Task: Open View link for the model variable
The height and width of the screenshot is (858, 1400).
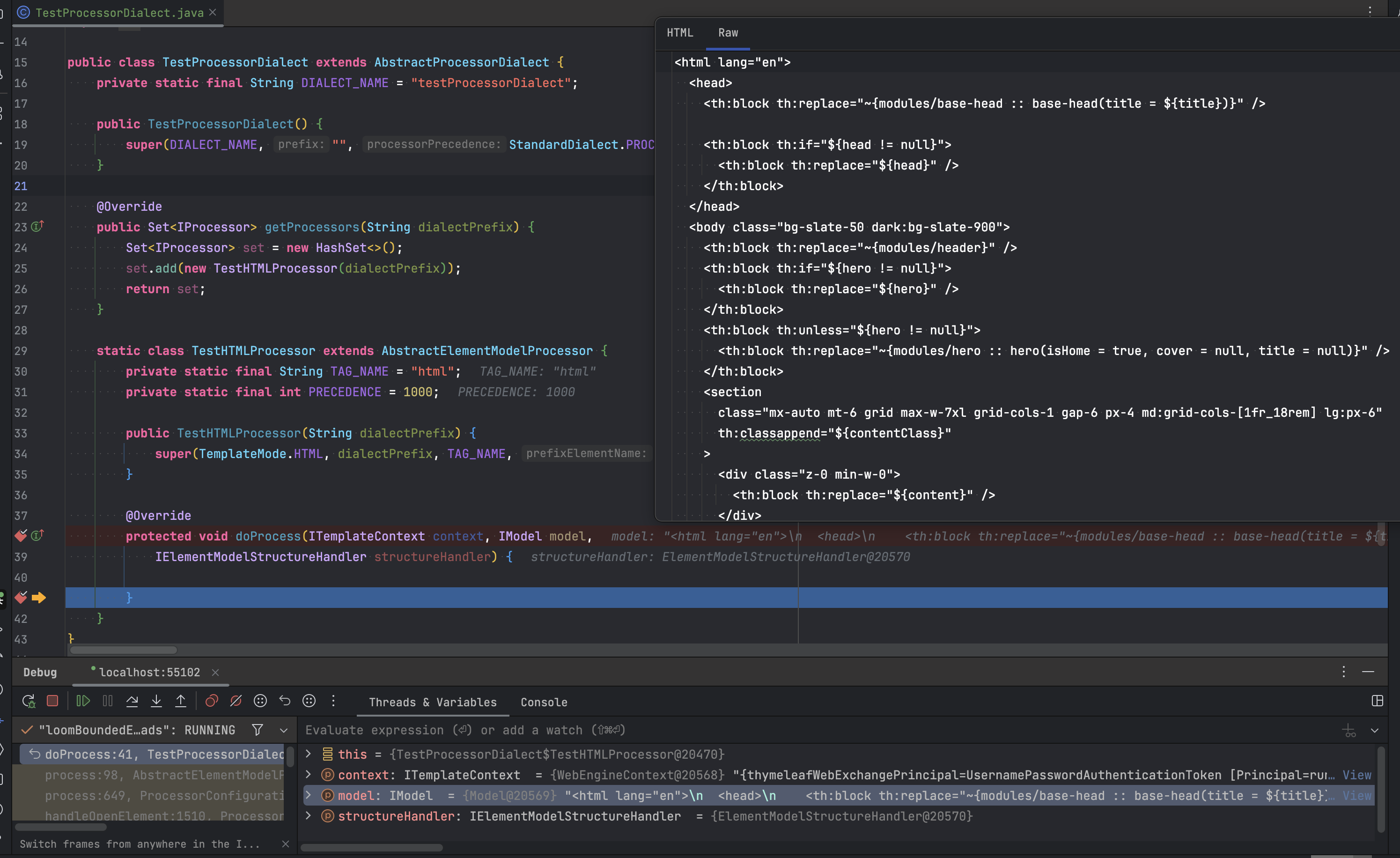Action: 1357,796
